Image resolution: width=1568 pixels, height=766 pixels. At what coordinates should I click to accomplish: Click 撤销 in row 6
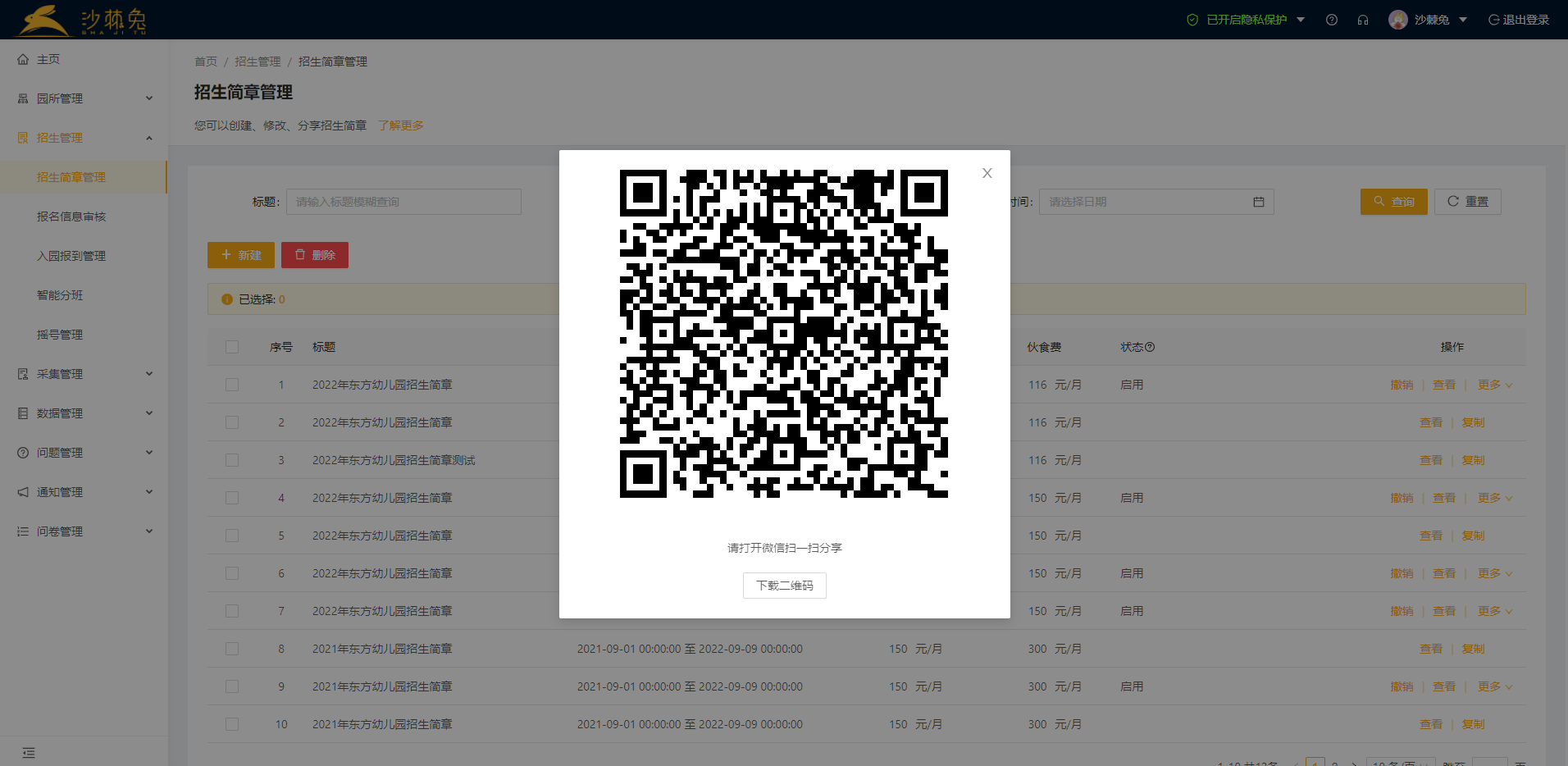[x=1402, y=573]
